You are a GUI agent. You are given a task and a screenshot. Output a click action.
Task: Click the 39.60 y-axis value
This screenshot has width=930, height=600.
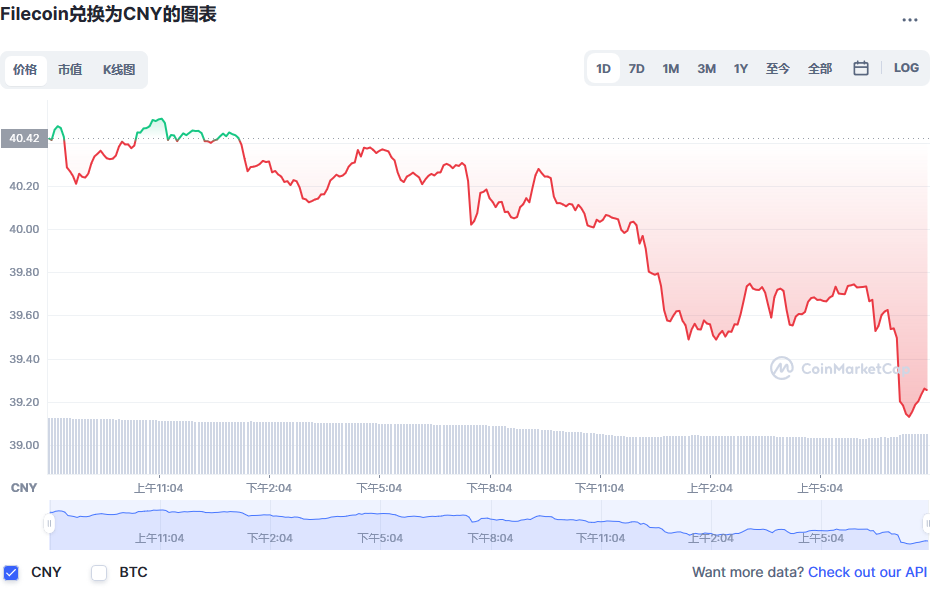(24, 315)
